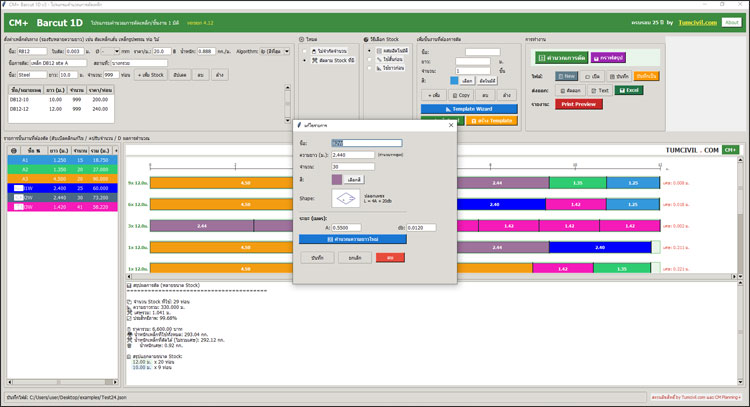The width and height of the screenshot is (750, 407).
Task: Click the Print Preview button
Action: coord(579,104)
